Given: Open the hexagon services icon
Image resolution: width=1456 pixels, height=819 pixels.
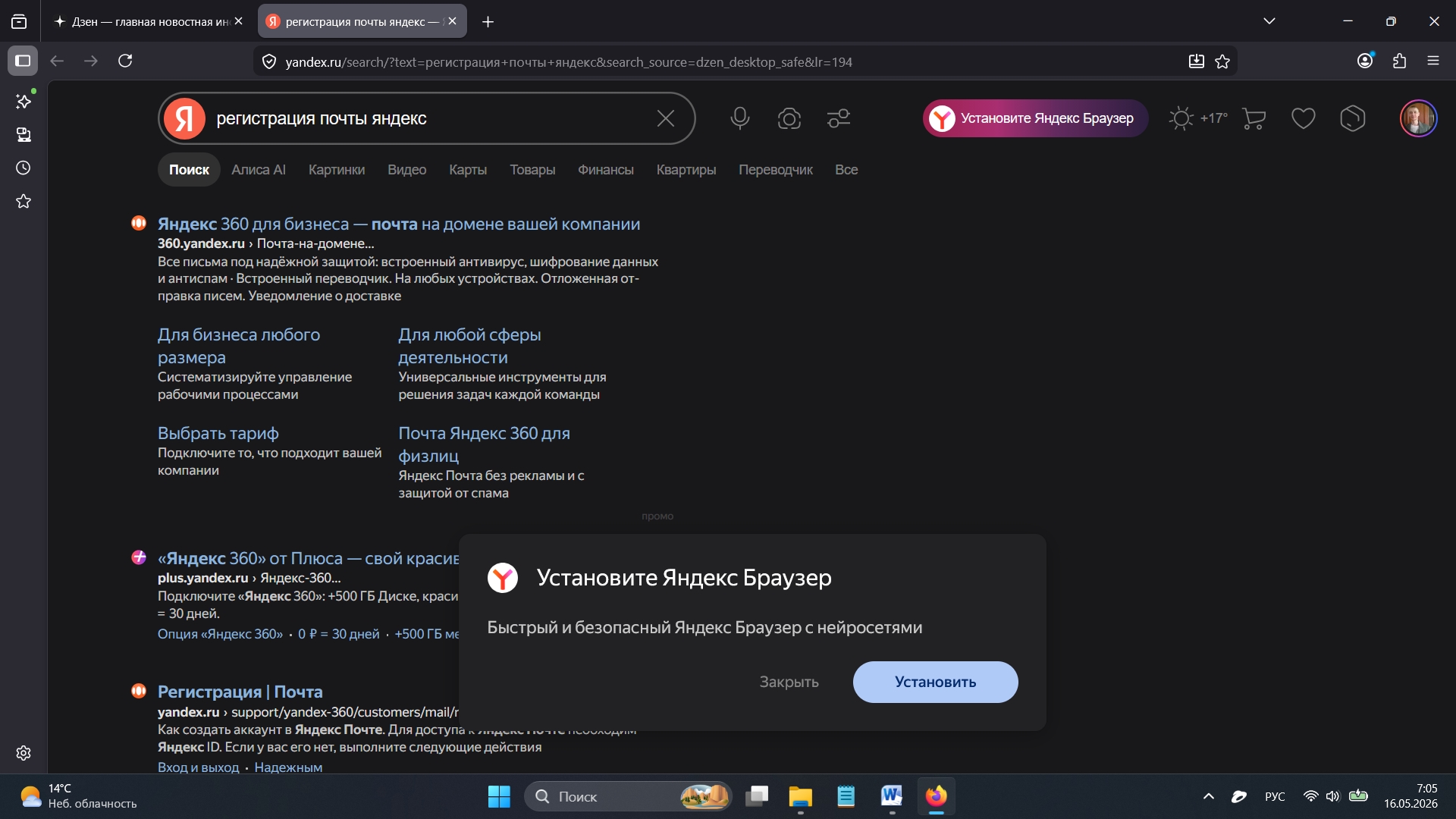Looking at the screenshot, I should [1353, 118].
